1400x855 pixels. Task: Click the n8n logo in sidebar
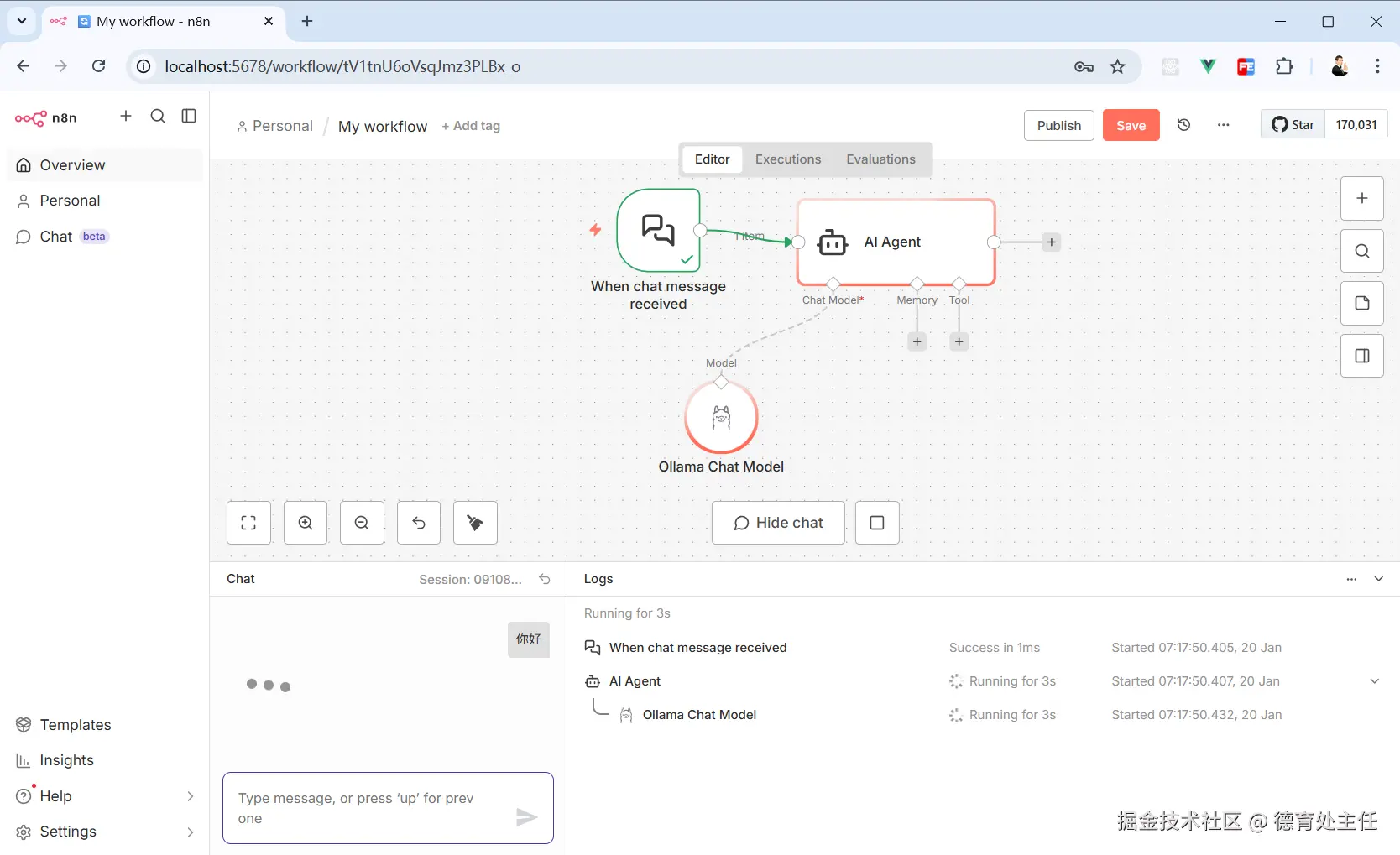pos(46,118)
